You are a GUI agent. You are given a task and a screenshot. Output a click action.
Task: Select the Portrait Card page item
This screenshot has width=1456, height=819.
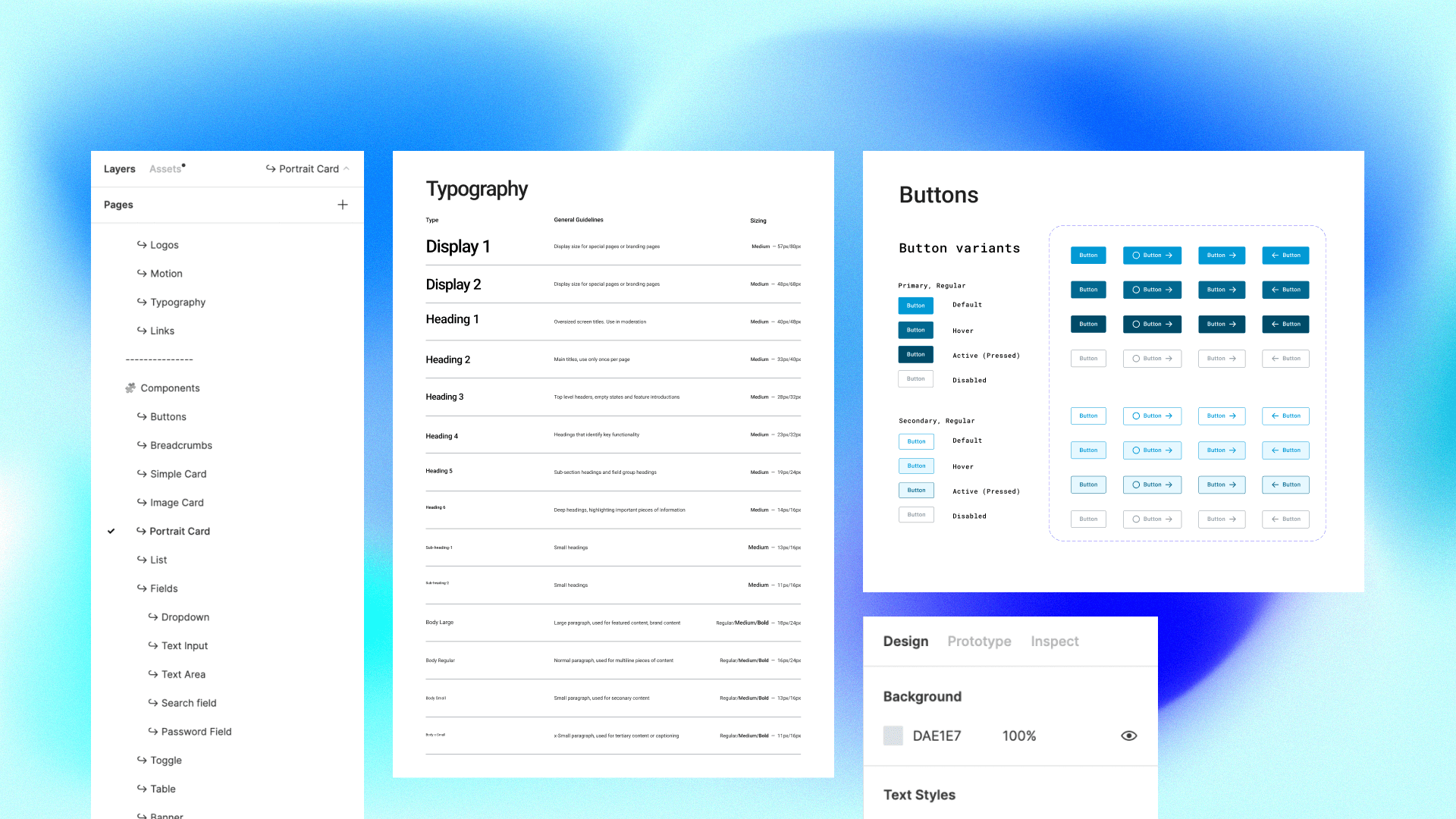coord(181,531)
